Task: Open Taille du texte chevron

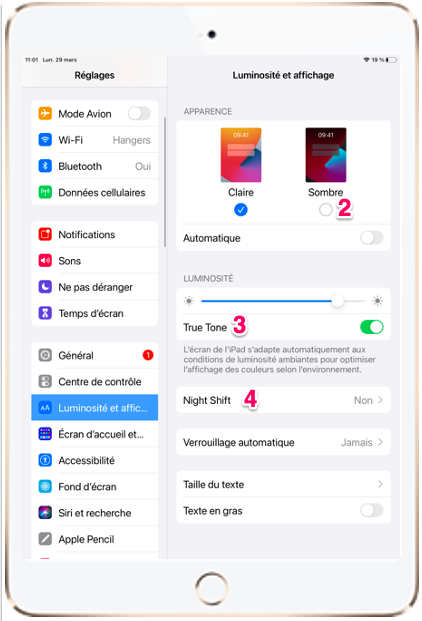Action: pyautogui.click(x=380, y=484)
